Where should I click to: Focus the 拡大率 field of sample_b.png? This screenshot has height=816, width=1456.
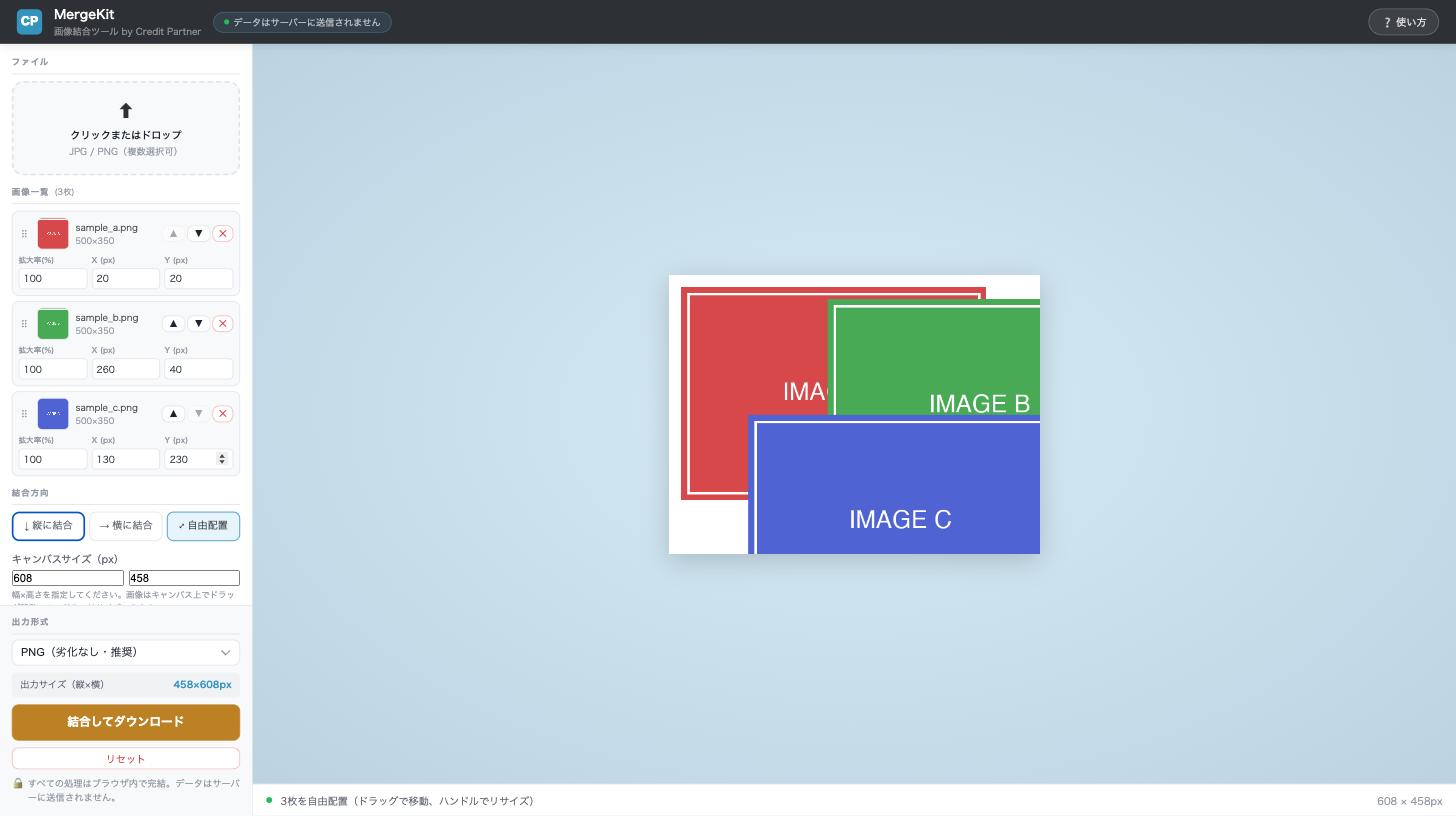click(53, 369)
